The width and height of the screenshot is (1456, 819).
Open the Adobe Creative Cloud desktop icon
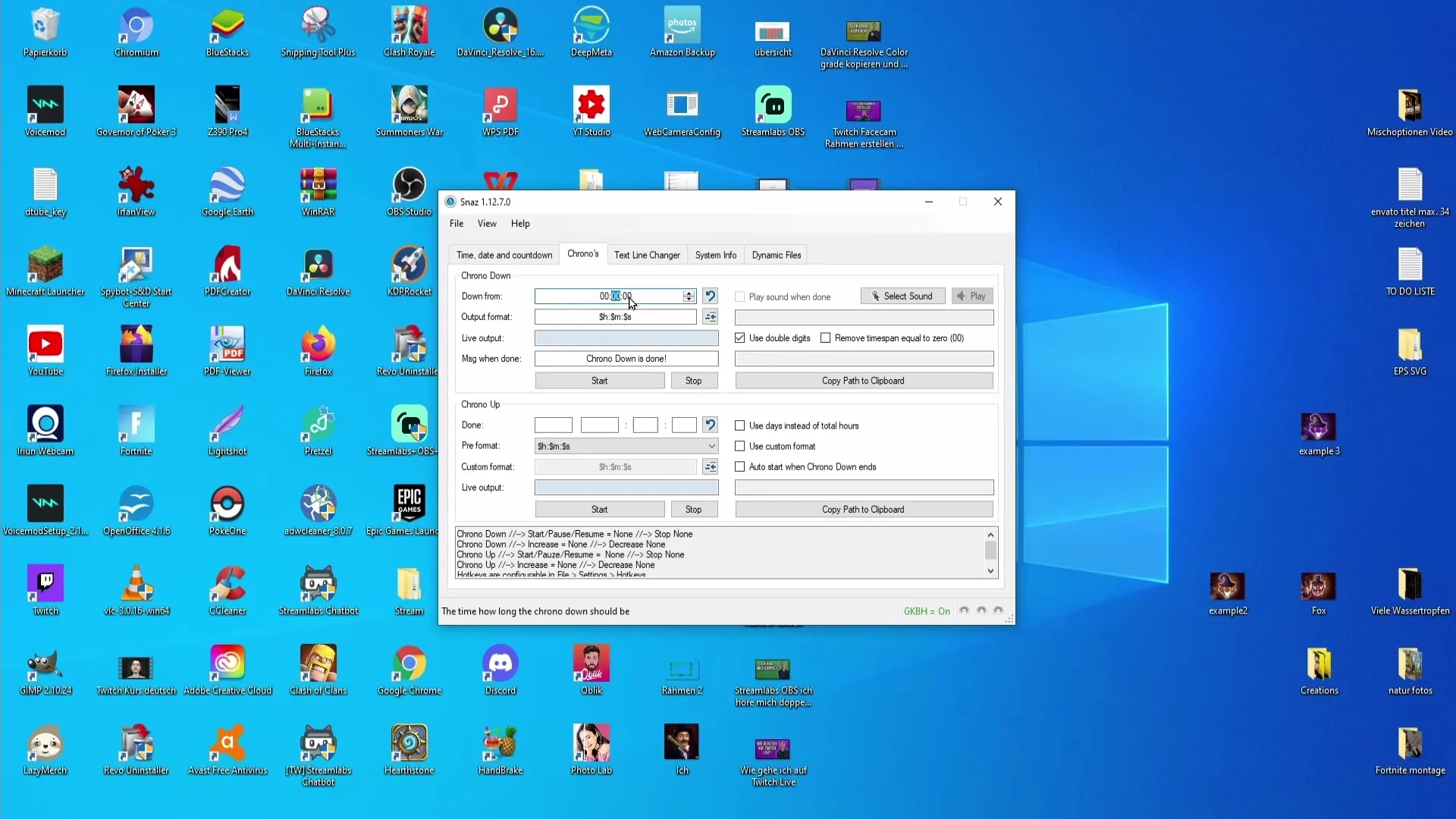coord(227,670)
